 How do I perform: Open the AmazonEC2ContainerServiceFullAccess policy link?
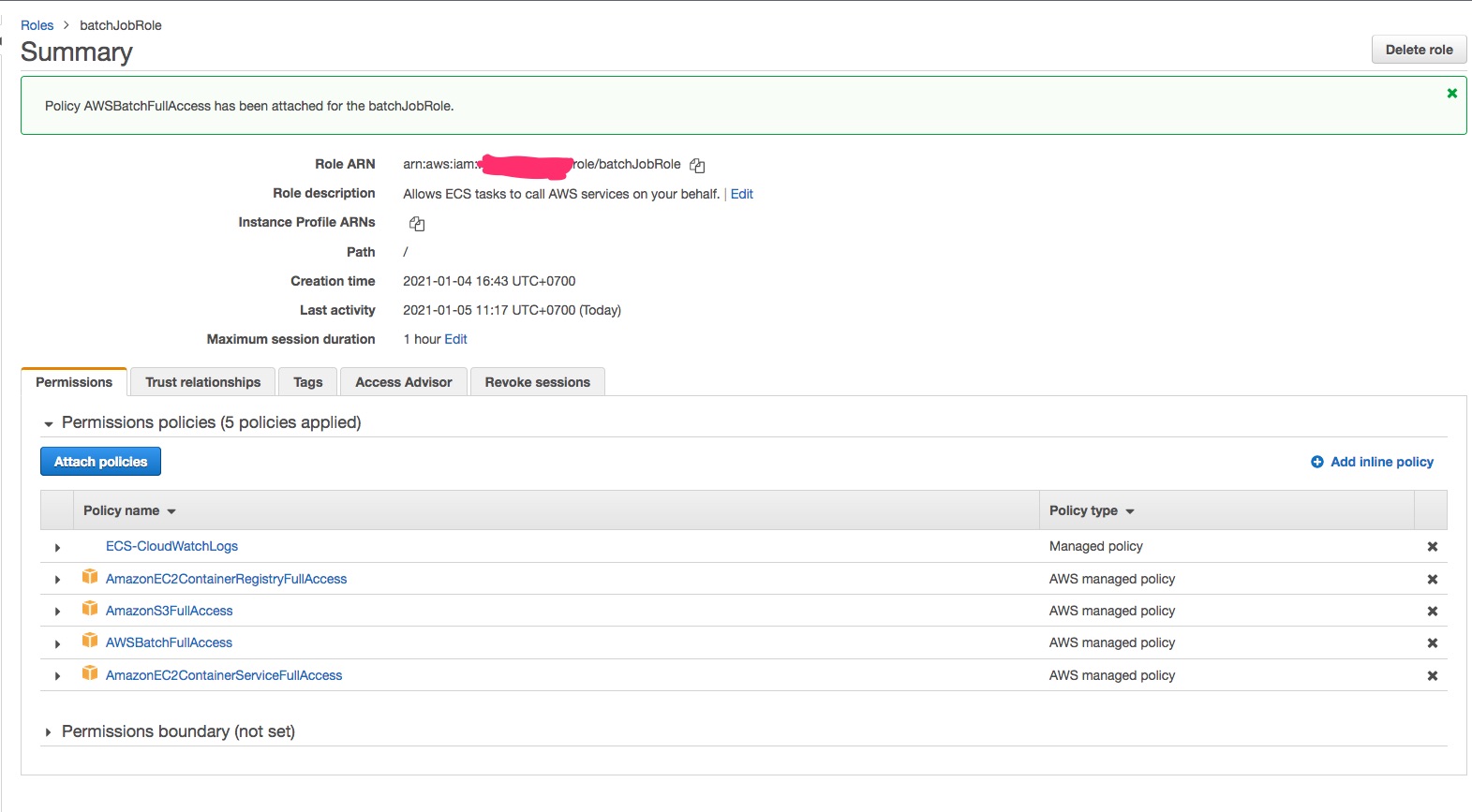[224, 675]
